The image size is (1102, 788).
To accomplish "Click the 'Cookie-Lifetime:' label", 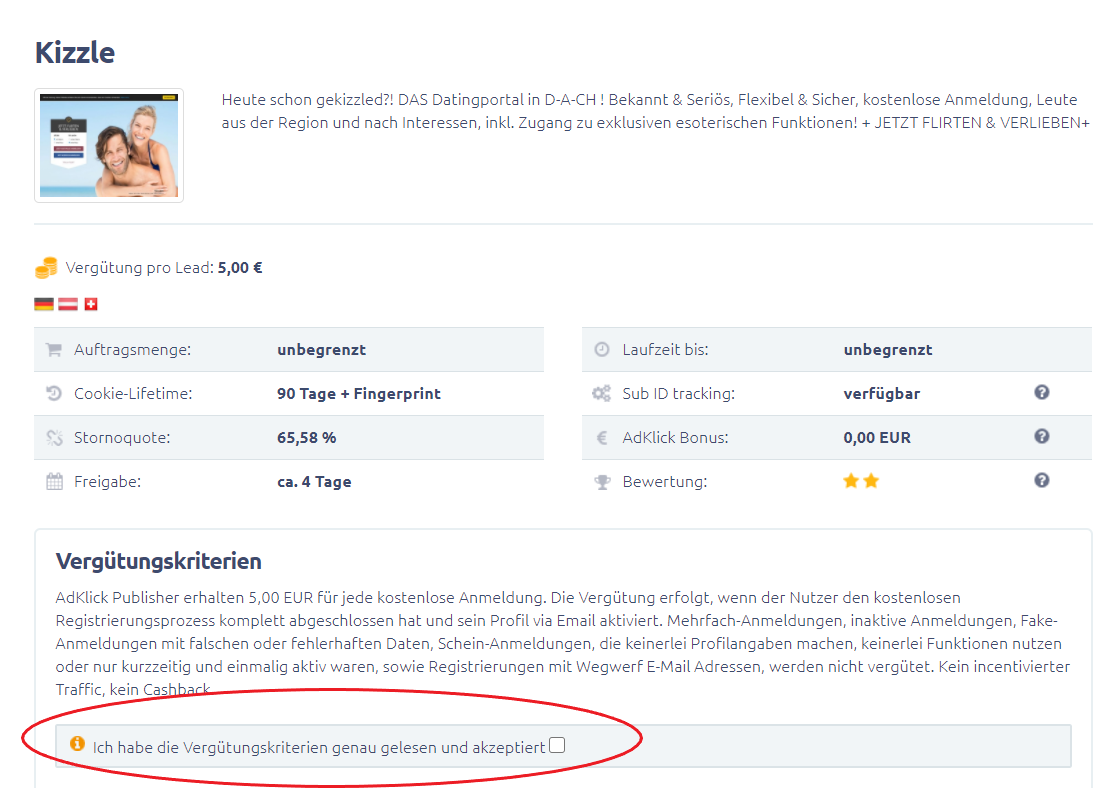I will coord(133,394).
